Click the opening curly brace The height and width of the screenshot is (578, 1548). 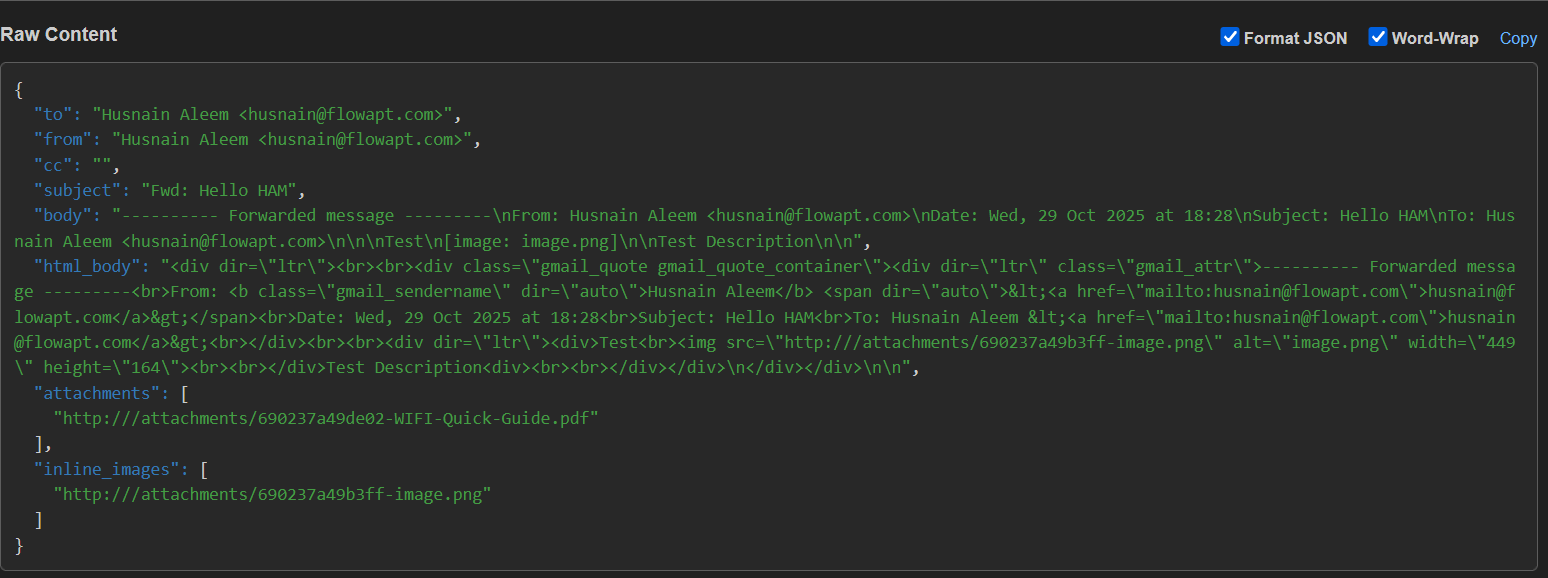click(x=19, y=89)
